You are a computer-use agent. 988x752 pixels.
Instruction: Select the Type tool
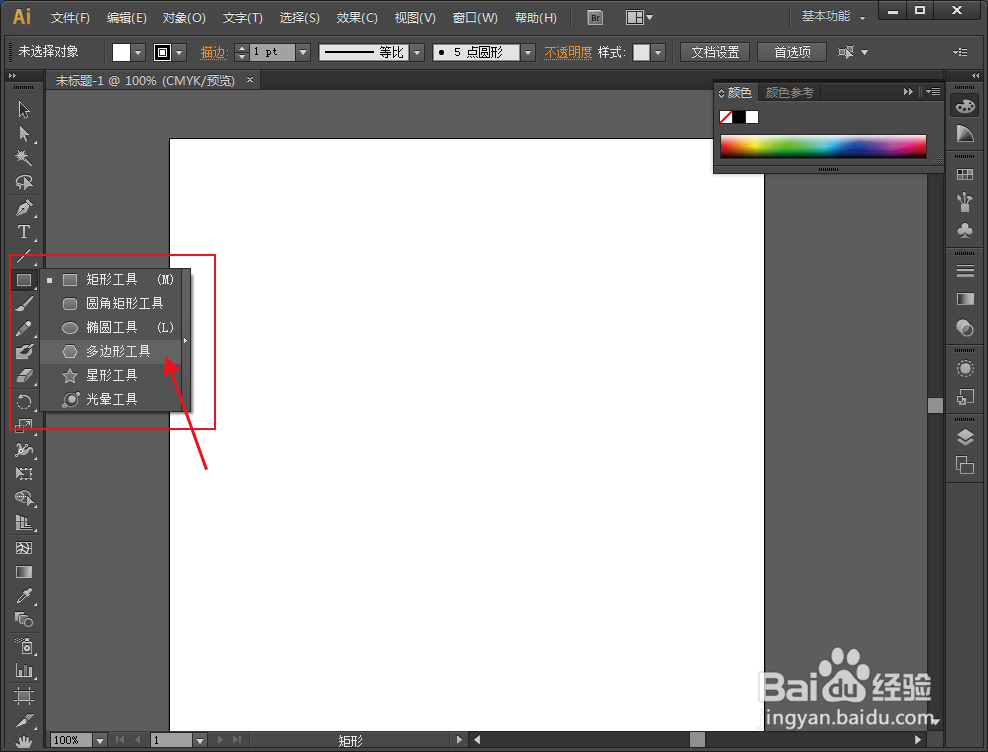(x=24, y=231)
